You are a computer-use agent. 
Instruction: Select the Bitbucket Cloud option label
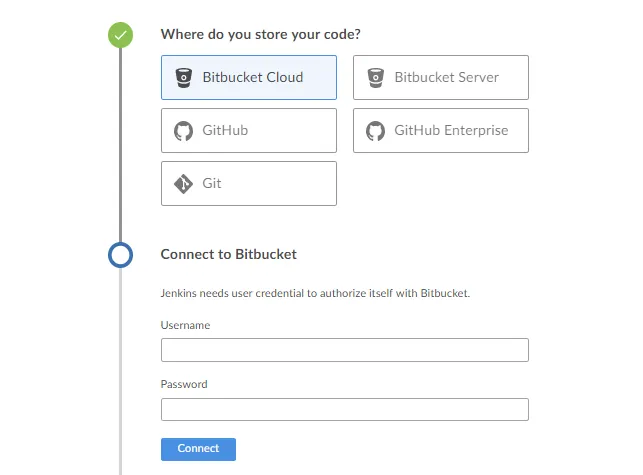253,77
